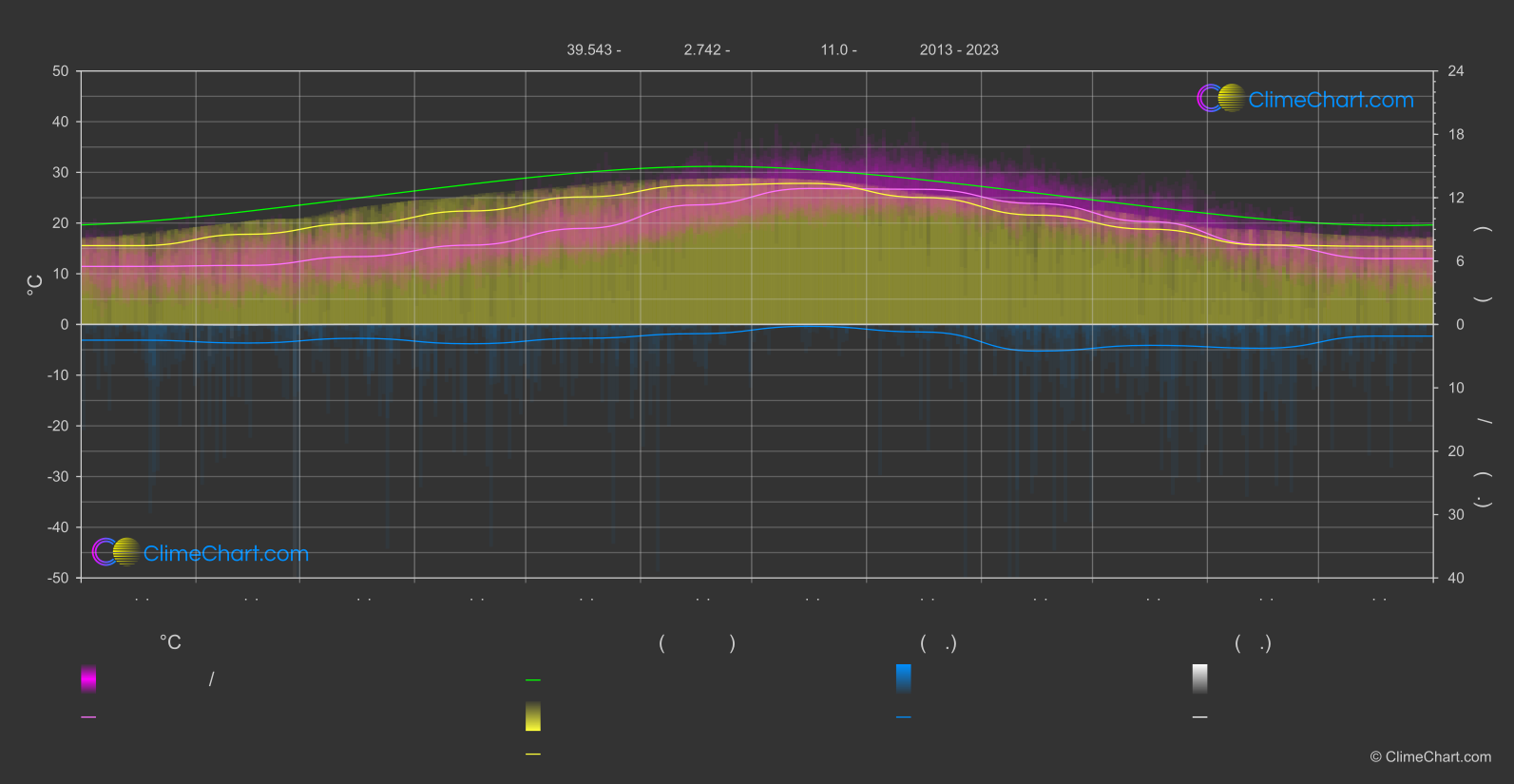
Task: Toggle the yellow line legend marker
Action: tap(533, 755)
